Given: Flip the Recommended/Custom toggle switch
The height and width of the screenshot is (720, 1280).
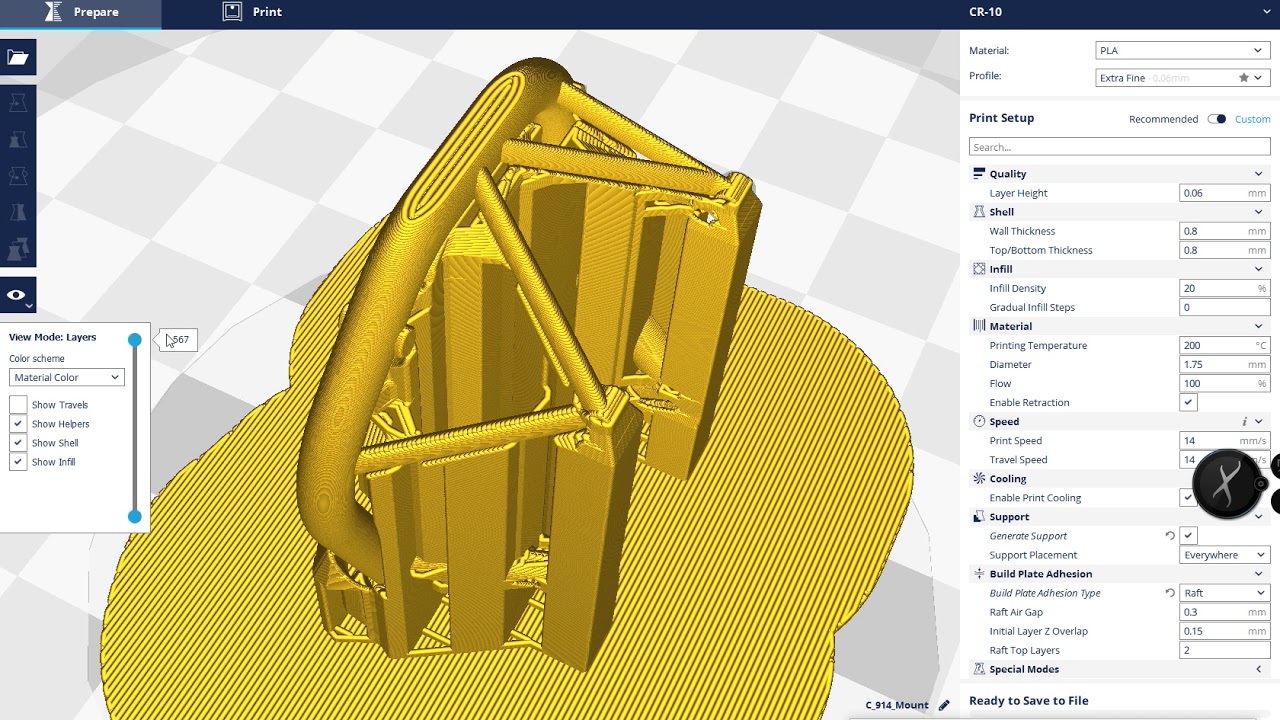Looking at the screenshot, I should [1216, 119].
